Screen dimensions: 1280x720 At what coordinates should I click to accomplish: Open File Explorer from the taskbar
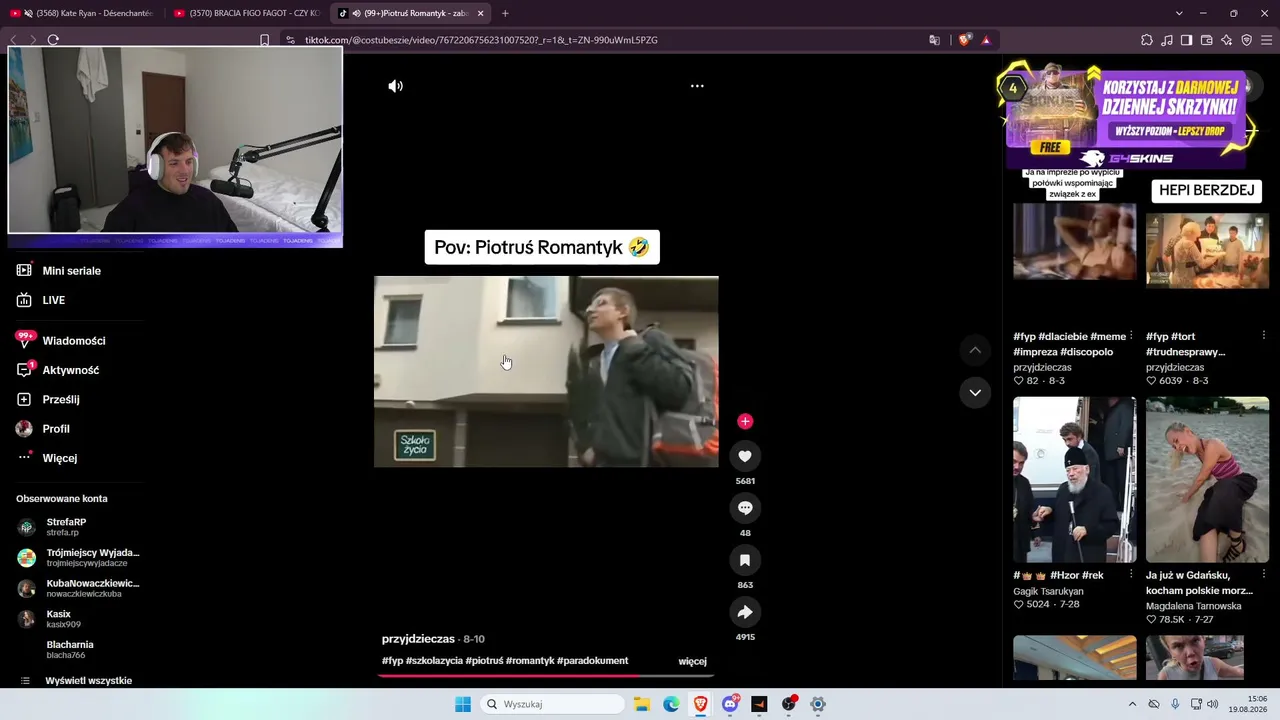click(642, 704)
